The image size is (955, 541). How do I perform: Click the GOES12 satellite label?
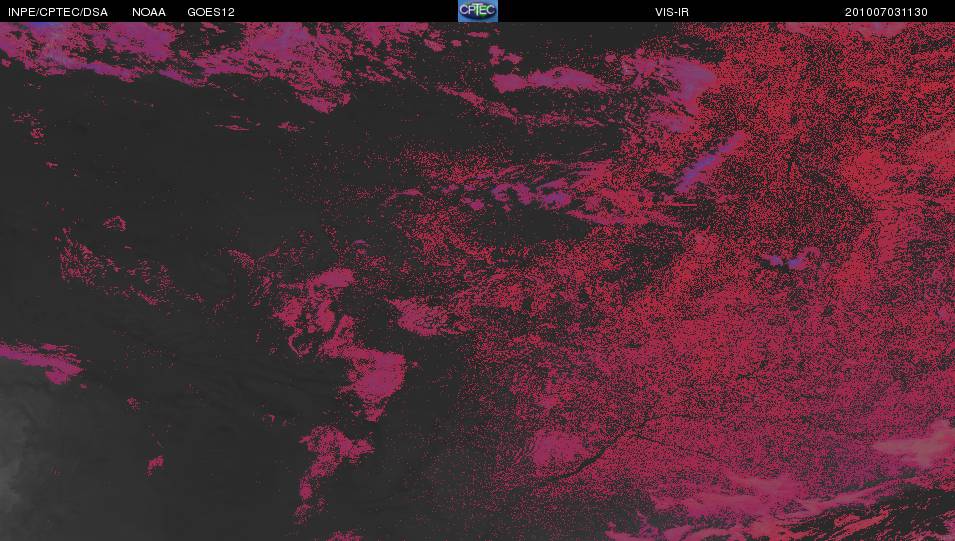pos(211,12)
